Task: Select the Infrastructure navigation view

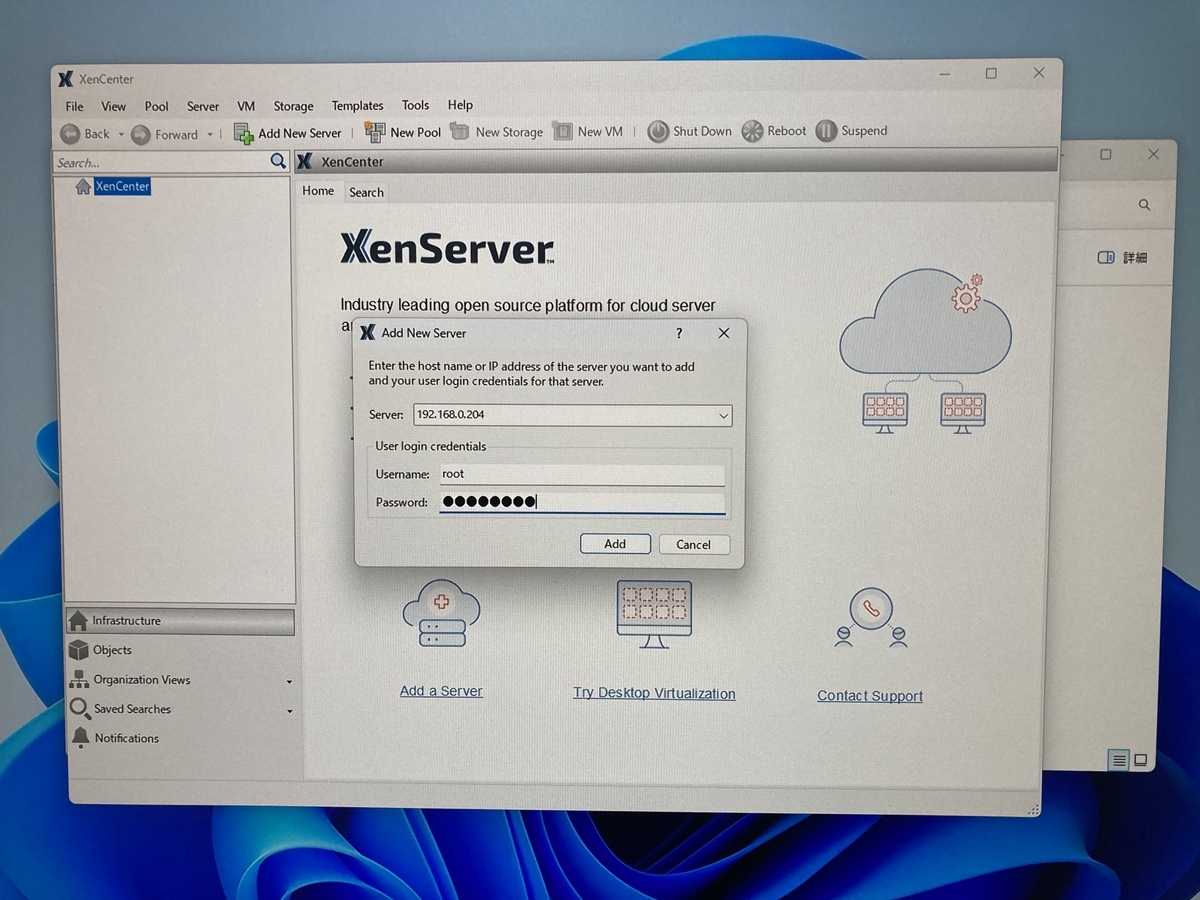Action: coord(180,621)
